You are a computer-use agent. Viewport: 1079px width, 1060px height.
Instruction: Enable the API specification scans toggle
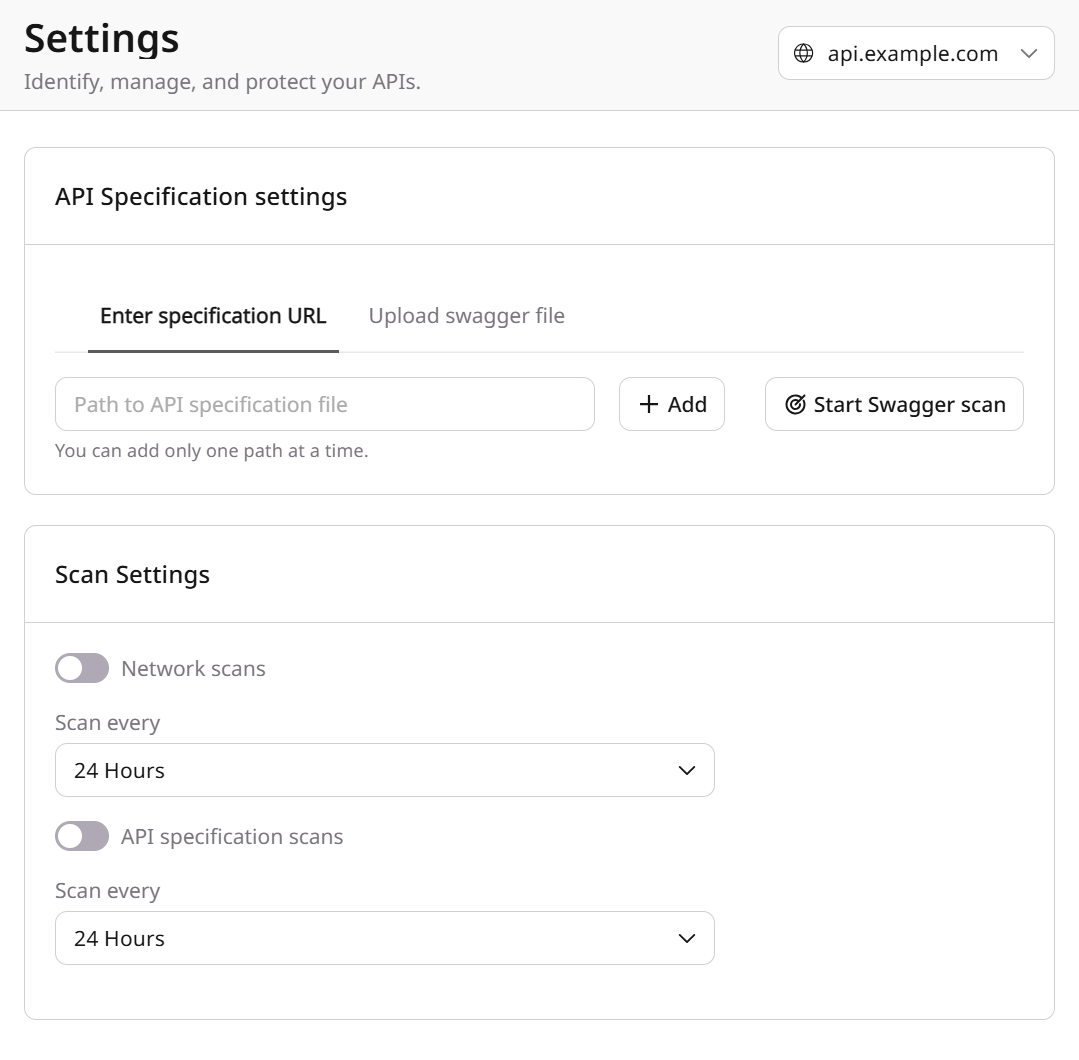82,836
